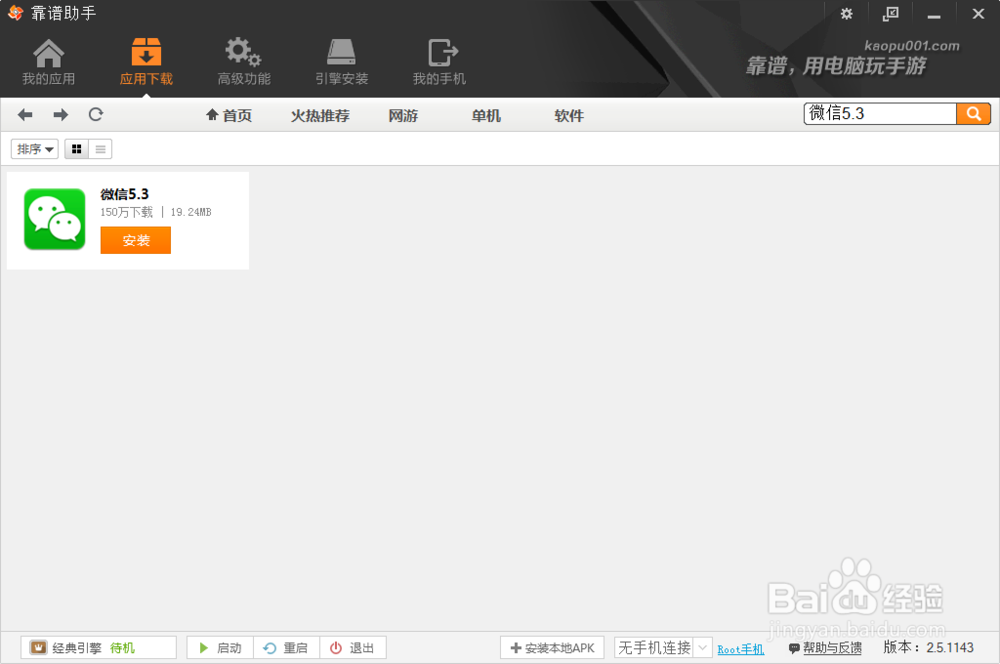Viewport: 1000px width, 664px height.
Task: Select the 软件 category tab
Action: (x=569, y=115)
